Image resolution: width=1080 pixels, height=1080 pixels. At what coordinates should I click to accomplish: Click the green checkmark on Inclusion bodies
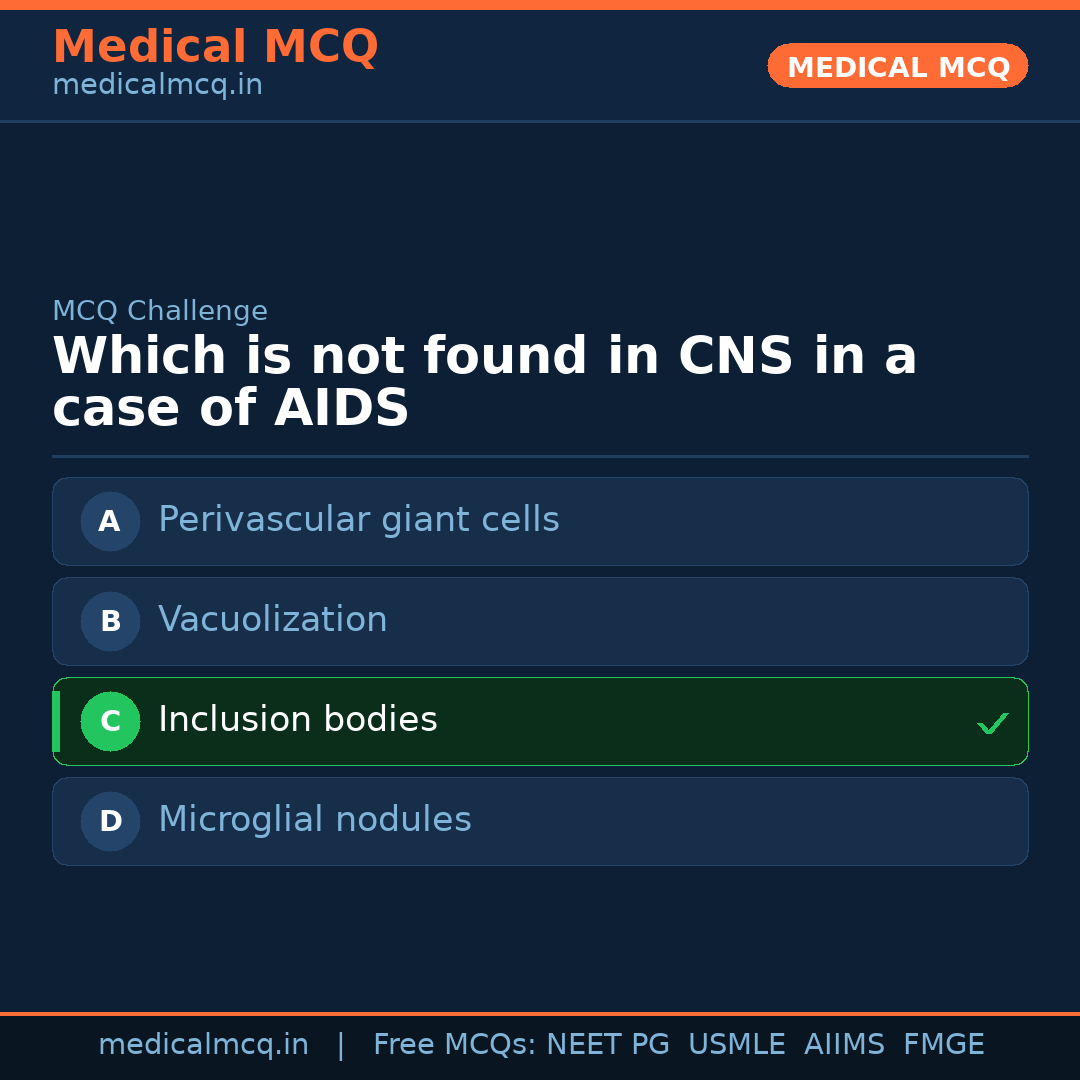[x=992, y=723]
